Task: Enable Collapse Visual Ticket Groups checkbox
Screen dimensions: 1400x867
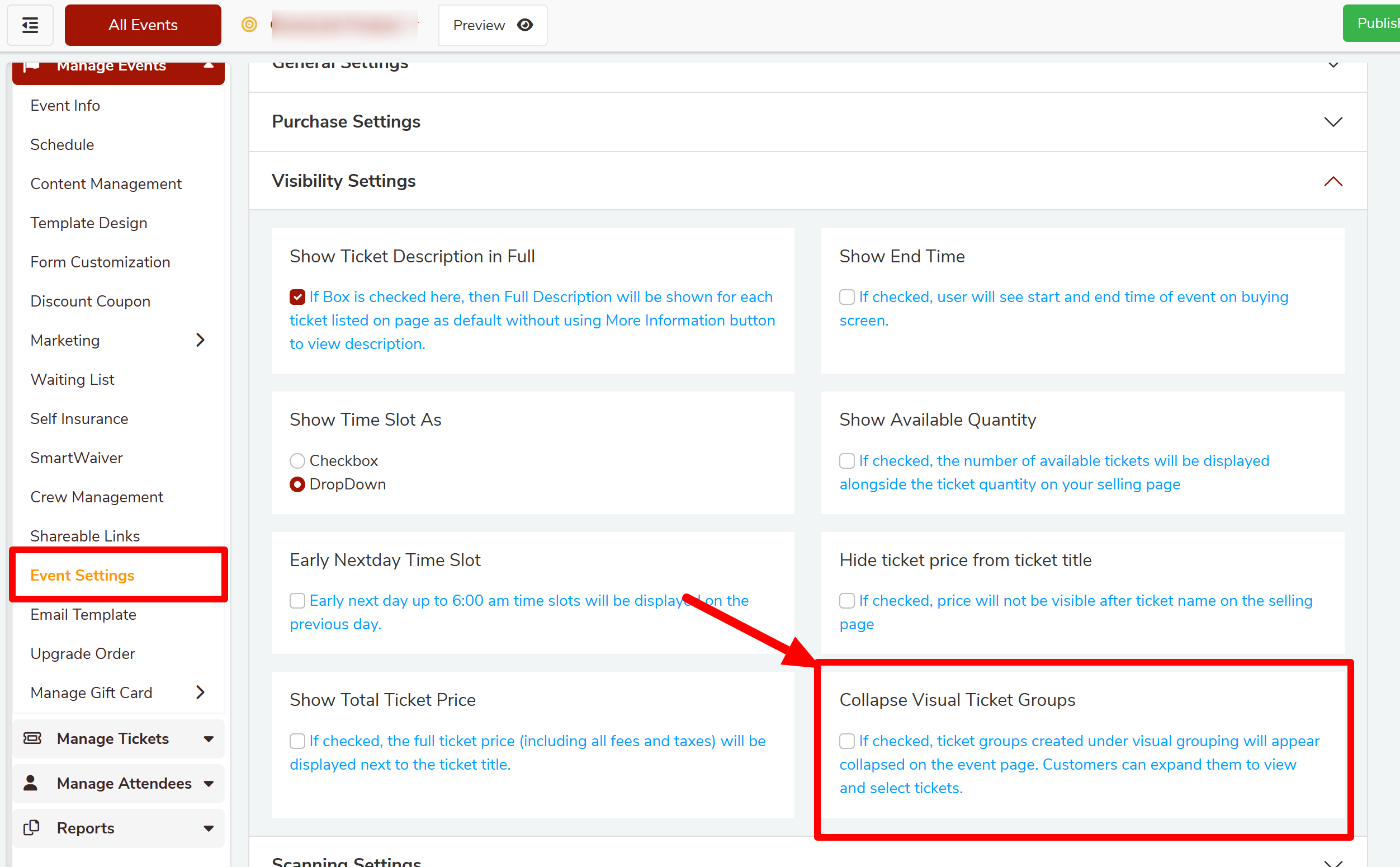Action: click(x=846, y=741)
